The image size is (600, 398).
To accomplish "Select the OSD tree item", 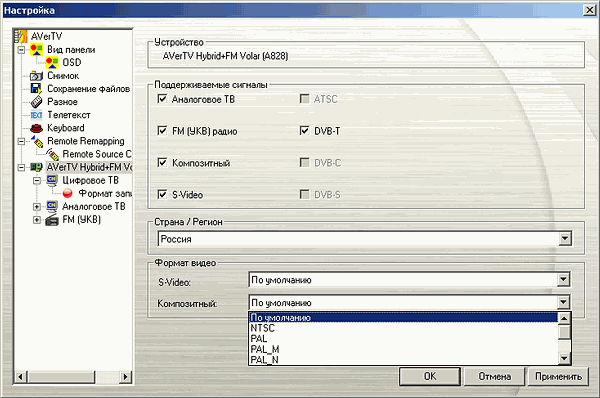I will click(x=72, y=62).
